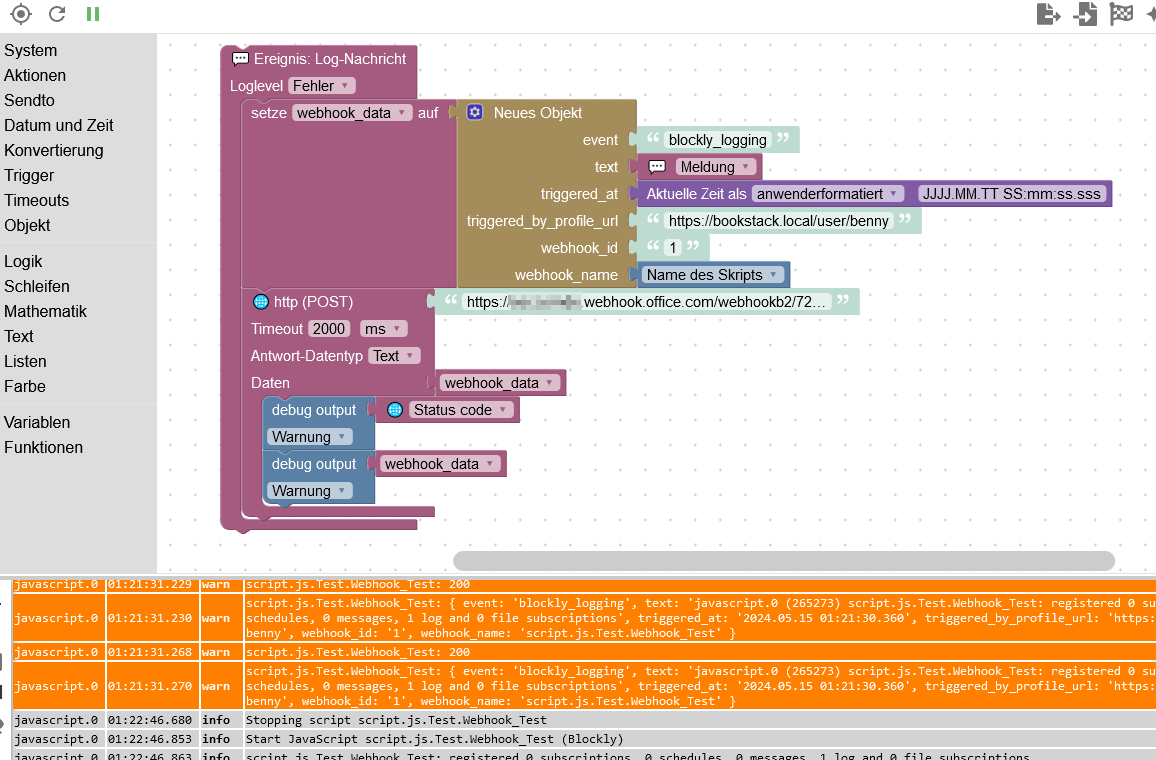Open webhook_data variable dropdown in setze block
Image resolution: width=1156 pixels, height=760 pixels.
tap(352, 113)
